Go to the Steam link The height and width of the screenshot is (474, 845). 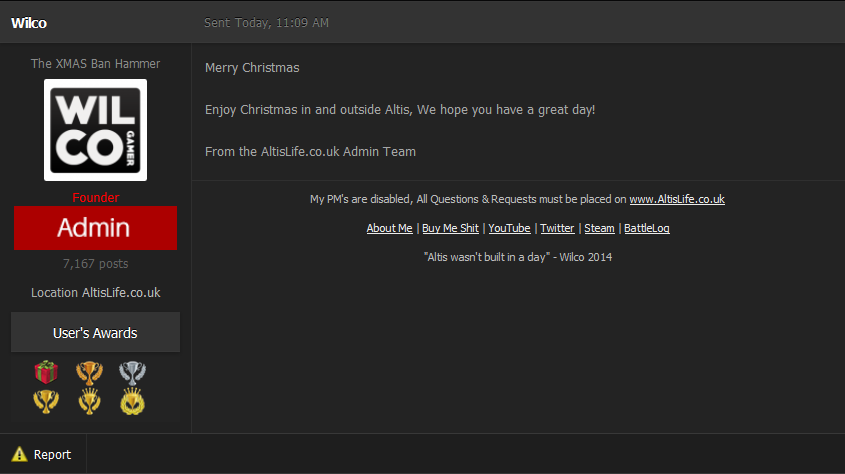(599, 228)
